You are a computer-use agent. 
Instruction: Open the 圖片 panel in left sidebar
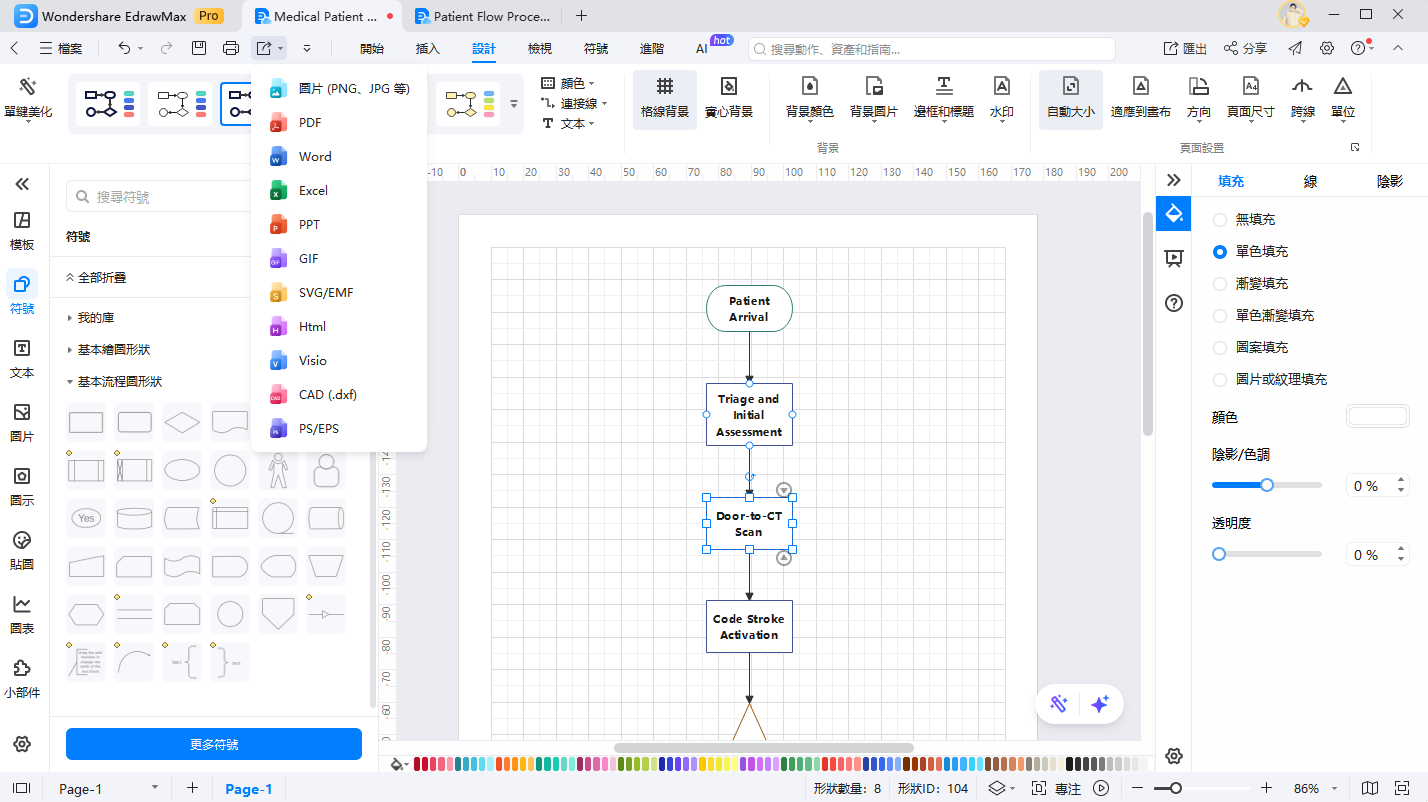point(22,423)
